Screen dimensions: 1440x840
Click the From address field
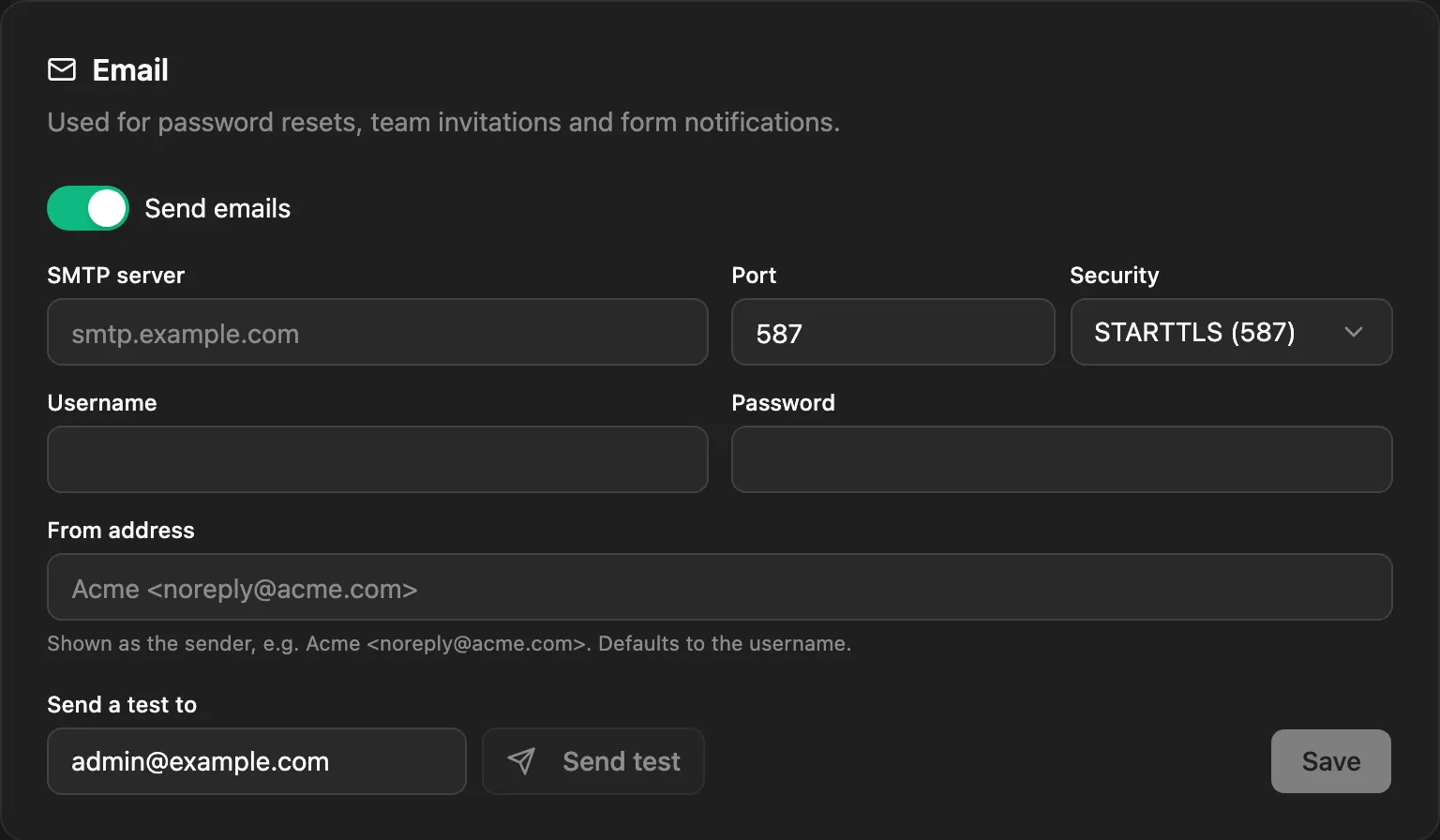720,587
